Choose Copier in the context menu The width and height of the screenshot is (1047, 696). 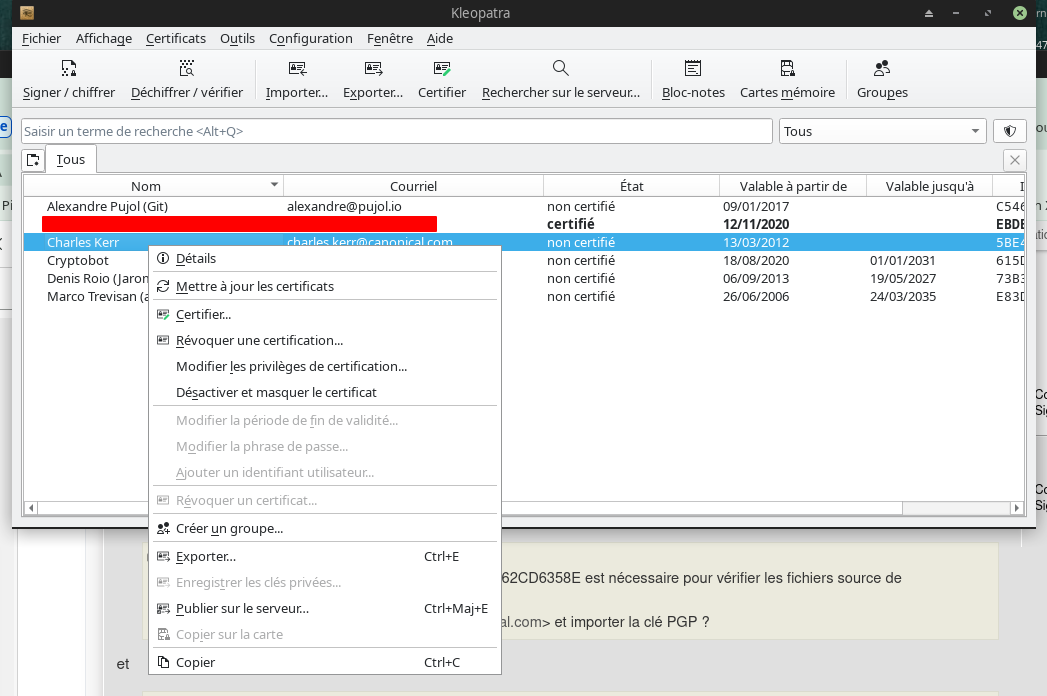[325, 663]
